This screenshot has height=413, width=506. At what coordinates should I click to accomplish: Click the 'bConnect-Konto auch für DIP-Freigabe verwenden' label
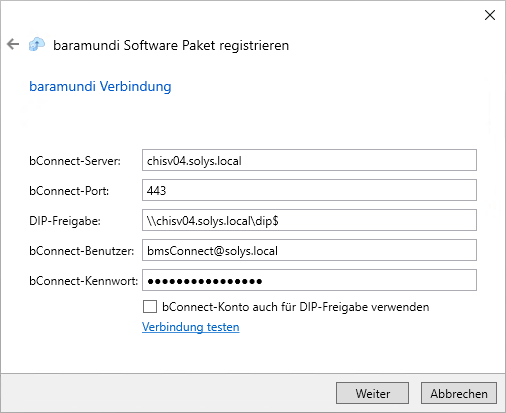(x=296, y=307)
